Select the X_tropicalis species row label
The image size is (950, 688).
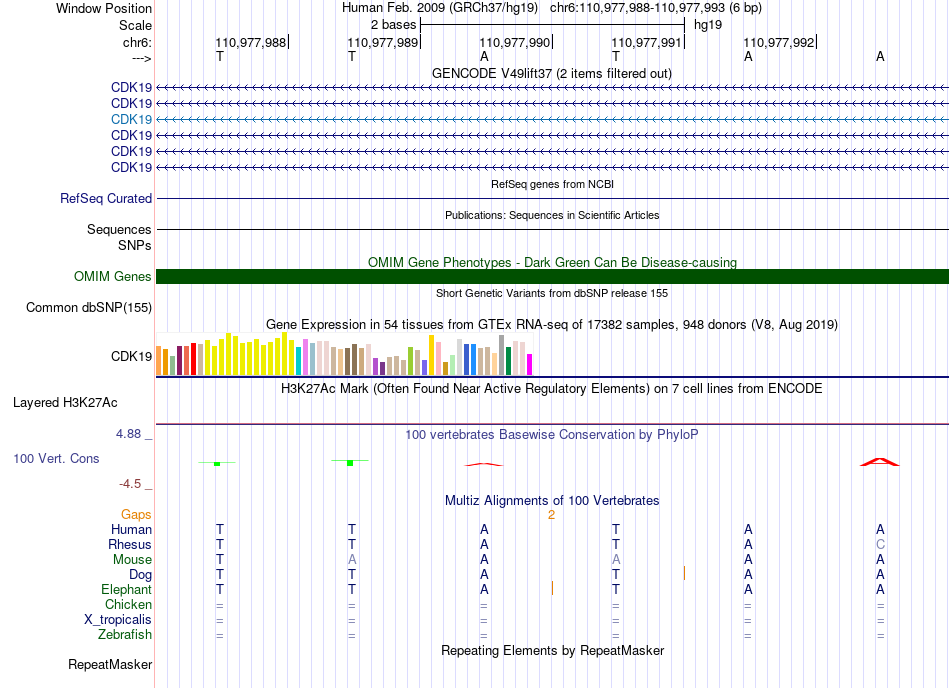tap(118, 620)
